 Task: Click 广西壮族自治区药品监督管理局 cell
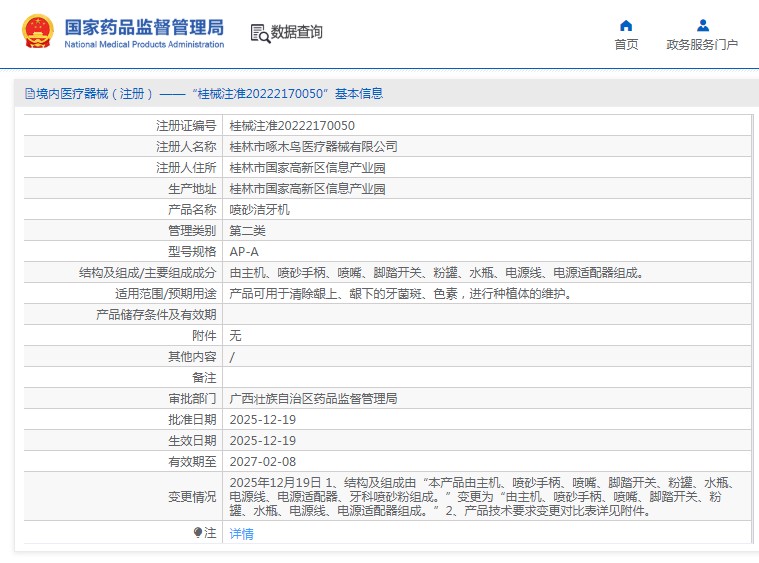click(x=313, y=399)
